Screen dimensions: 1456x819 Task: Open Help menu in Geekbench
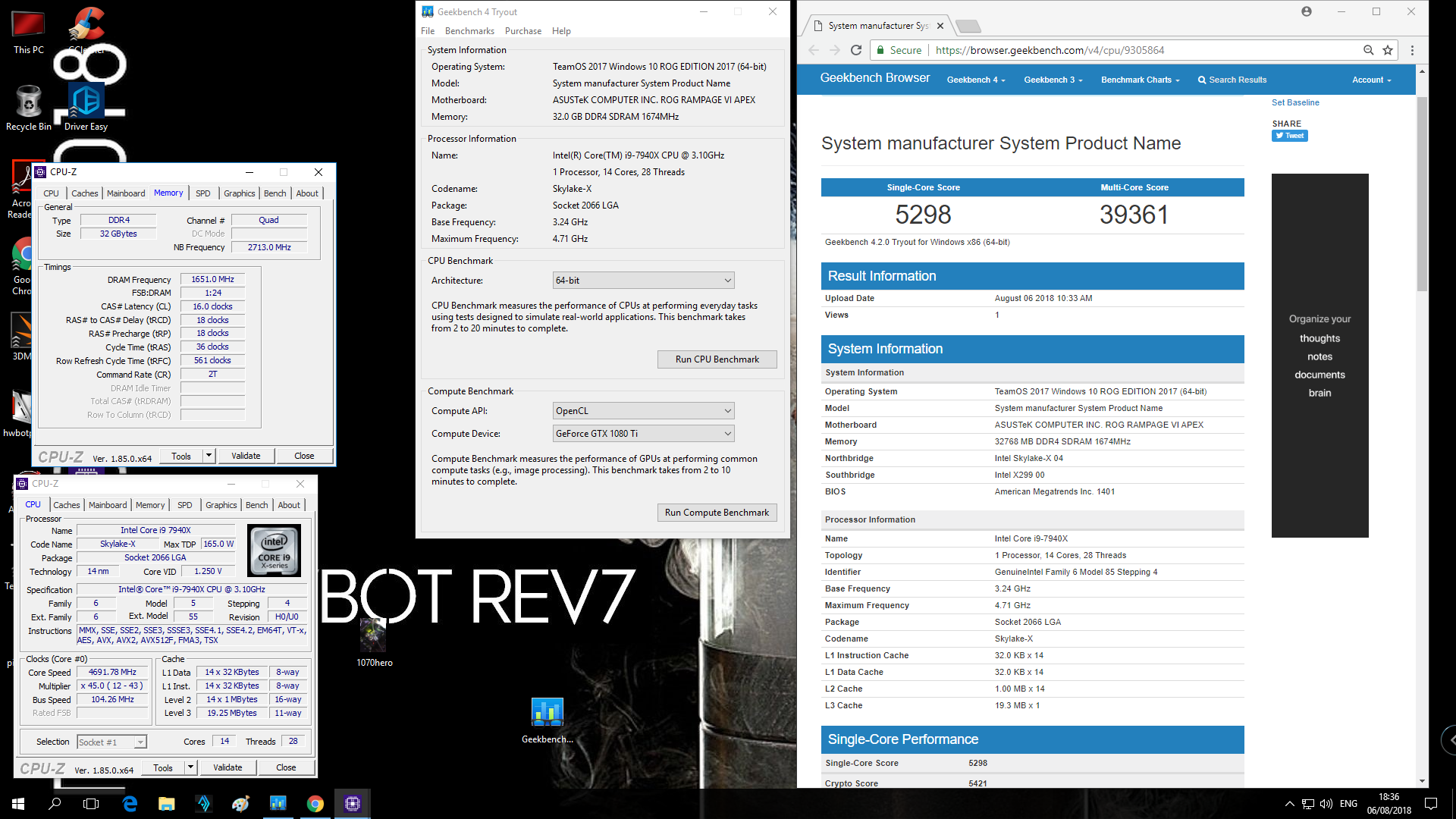pyautogui.click(x=561, y=31)
